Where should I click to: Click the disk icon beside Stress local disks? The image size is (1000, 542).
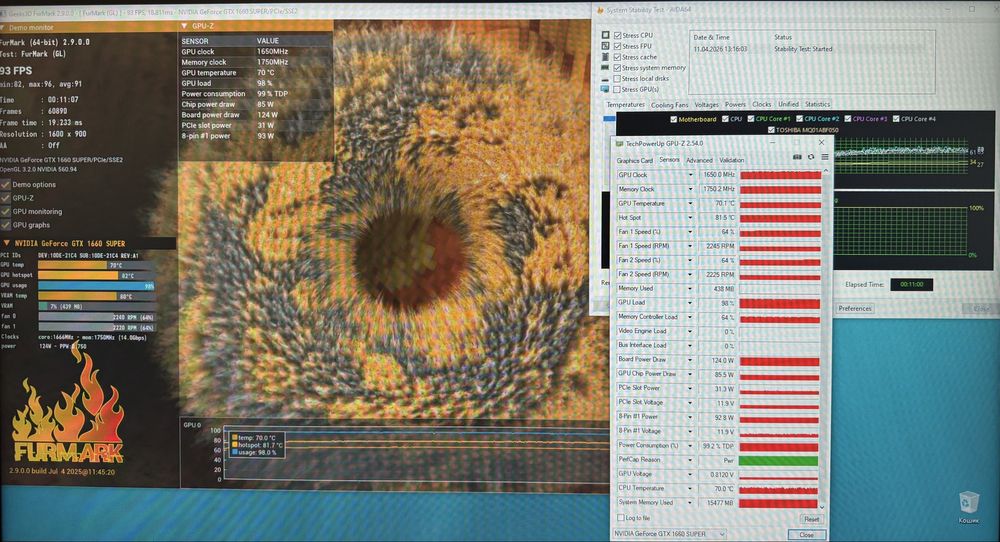coord(605,78)
